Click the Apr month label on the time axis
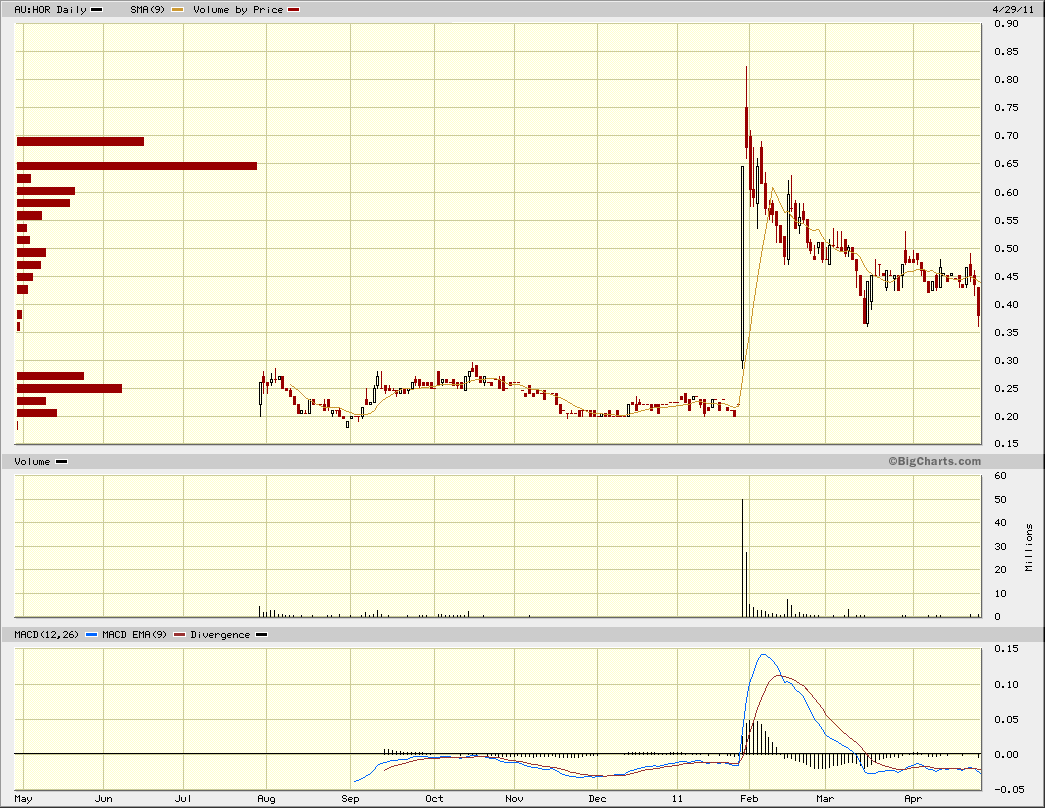 [913, 799]
